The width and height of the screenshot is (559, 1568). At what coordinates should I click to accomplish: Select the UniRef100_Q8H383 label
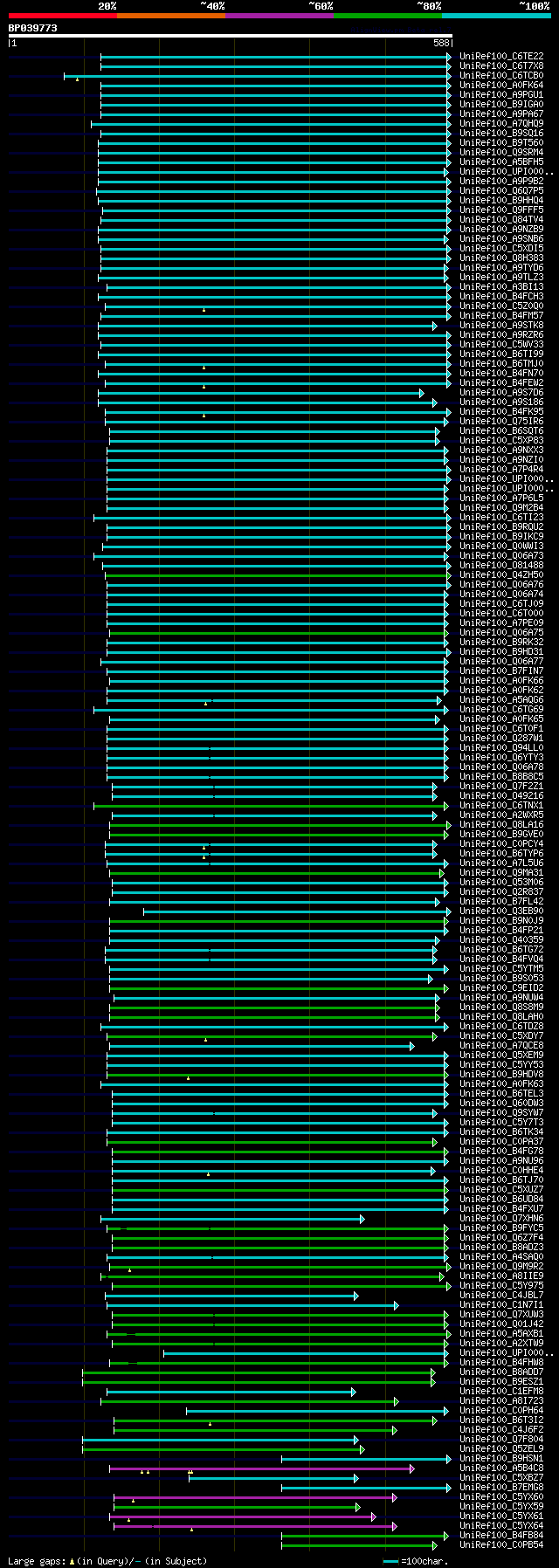(501, 258)
